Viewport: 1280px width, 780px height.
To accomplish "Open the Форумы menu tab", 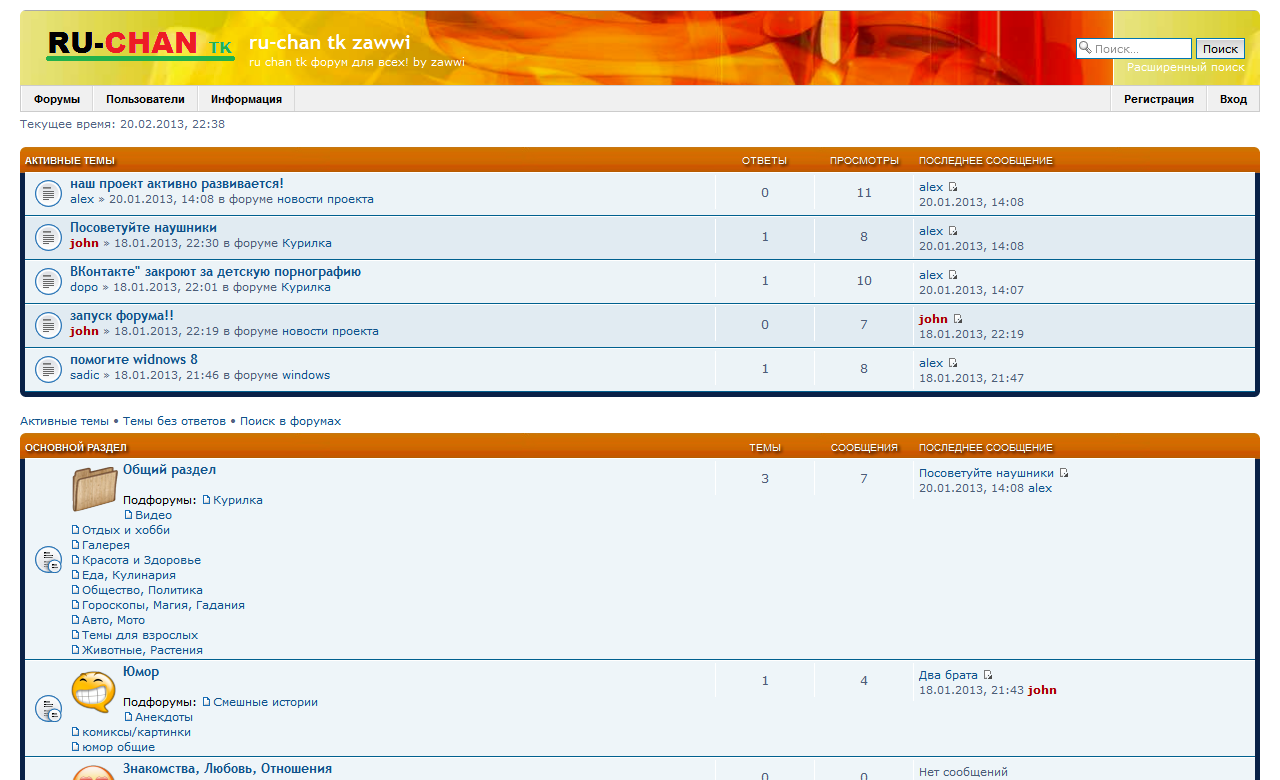I will [x=57, y=99].
